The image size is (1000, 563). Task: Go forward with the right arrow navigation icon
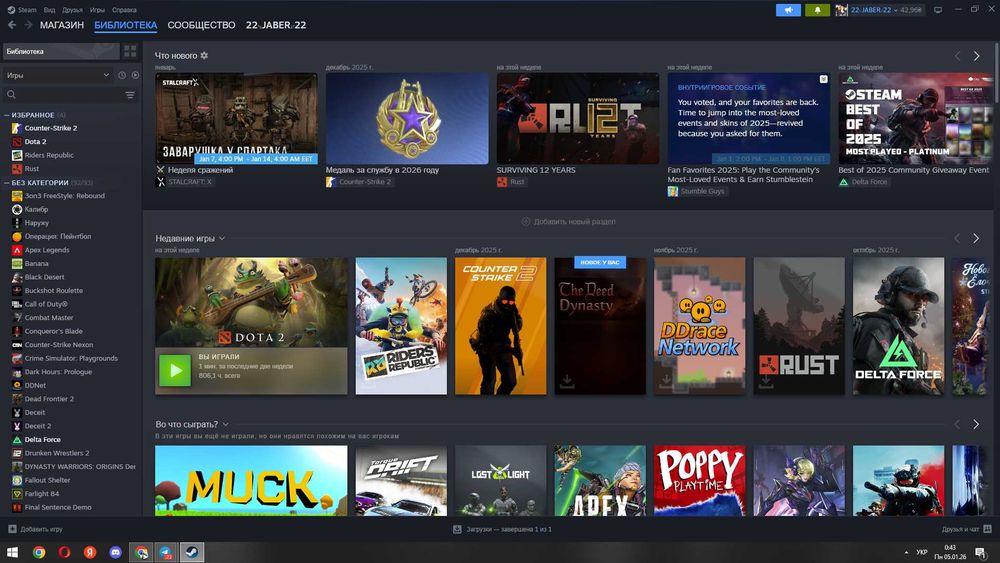[28, 25]
